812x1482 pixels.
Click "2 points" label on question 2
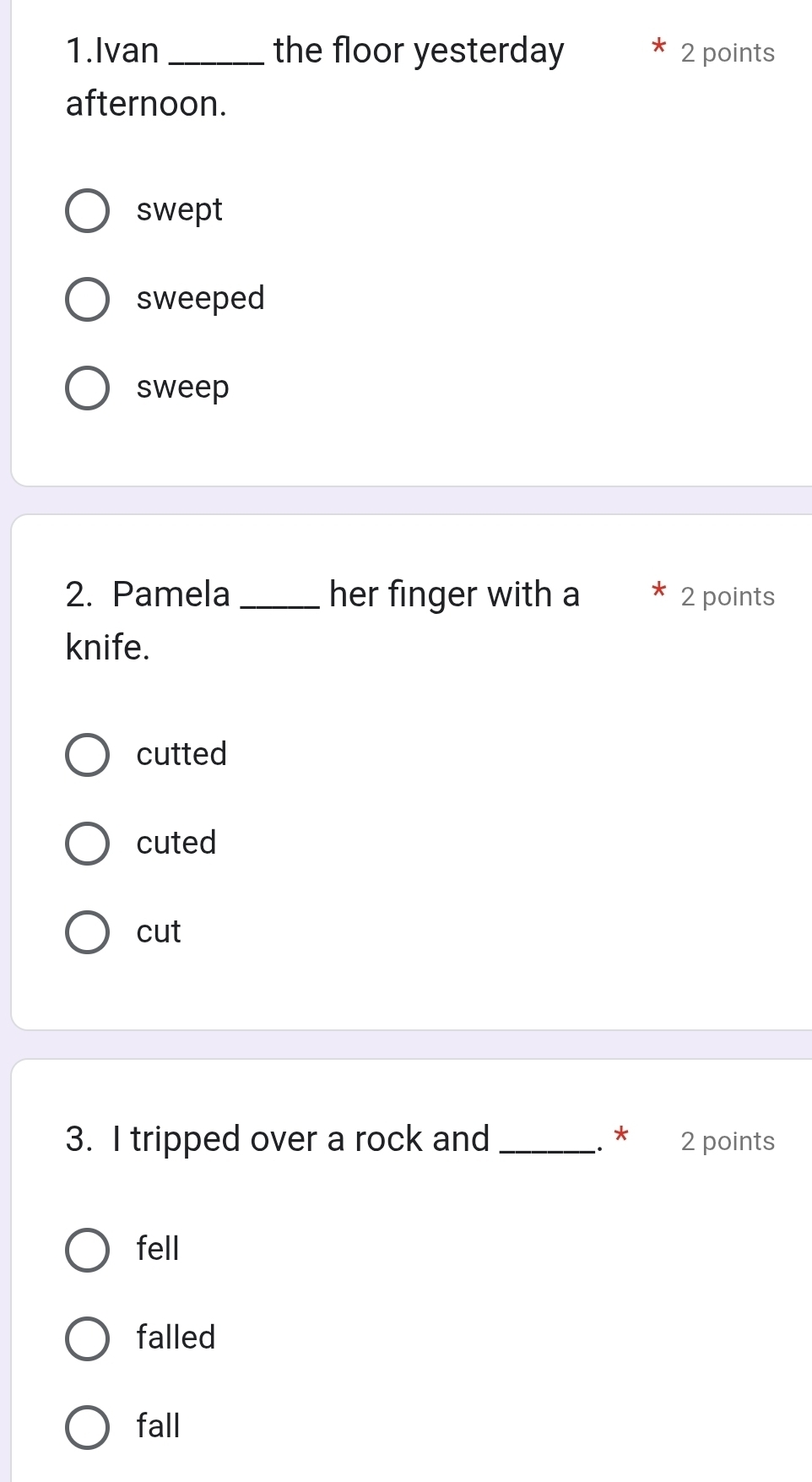(x=728, y=596)
